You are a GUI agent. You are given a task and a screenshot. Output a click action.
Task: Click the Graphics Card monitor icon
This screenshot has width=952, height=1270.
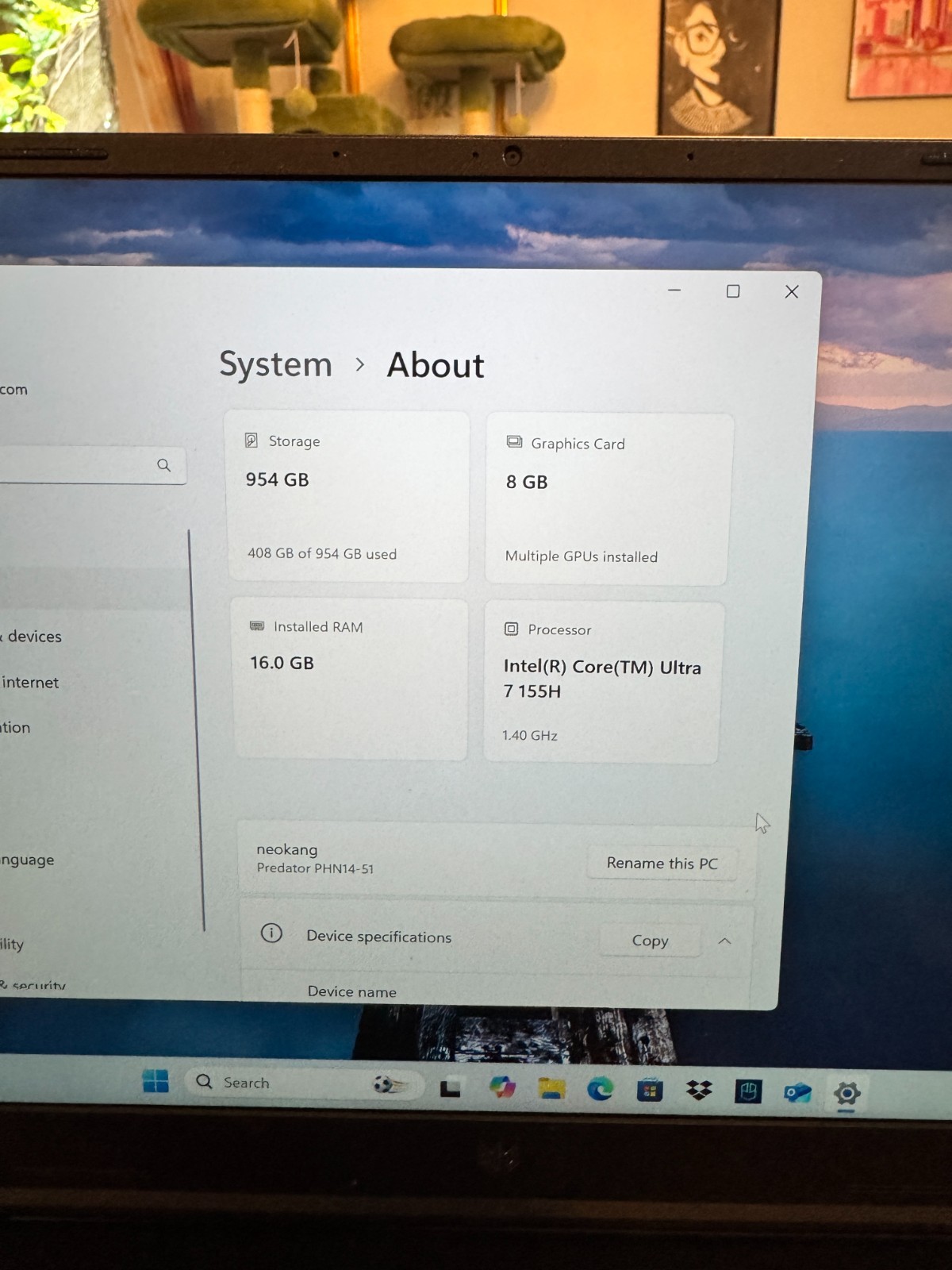(x=514, y=442)
